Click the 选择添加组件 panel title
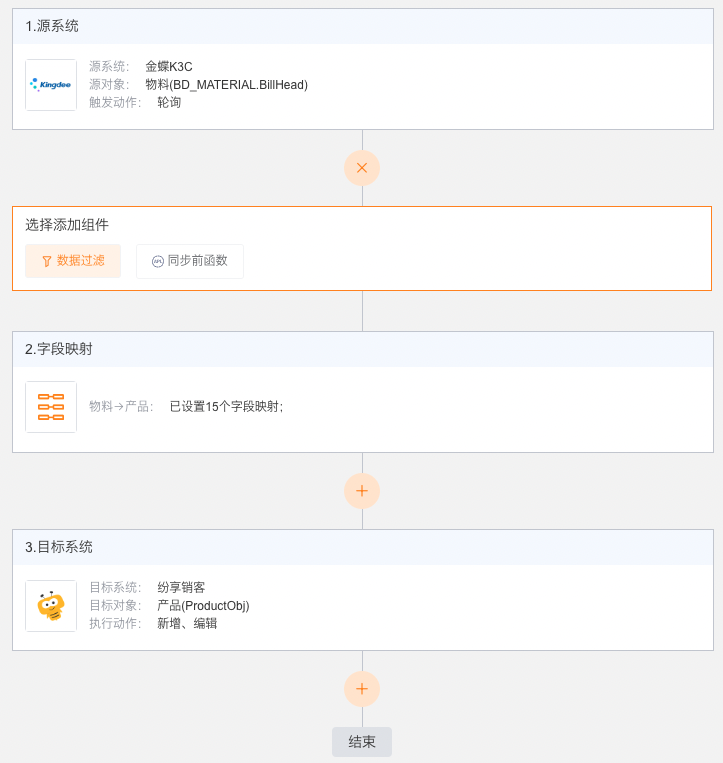The width and height of the screenshot is (723, 763). click(67, 225)
